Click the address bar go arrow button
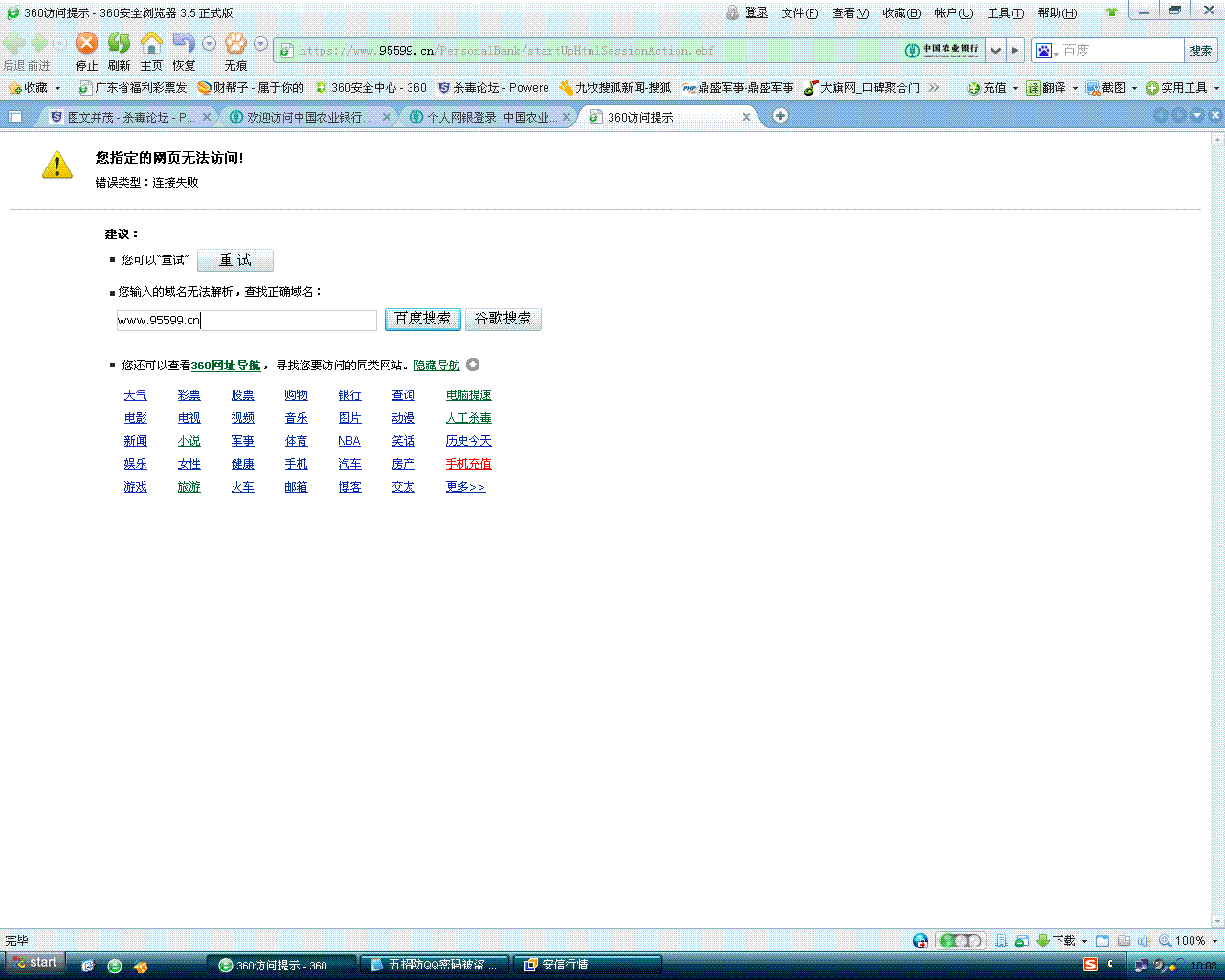Viewport: 1225px width, 980px height. click(x=1015, y=50)
